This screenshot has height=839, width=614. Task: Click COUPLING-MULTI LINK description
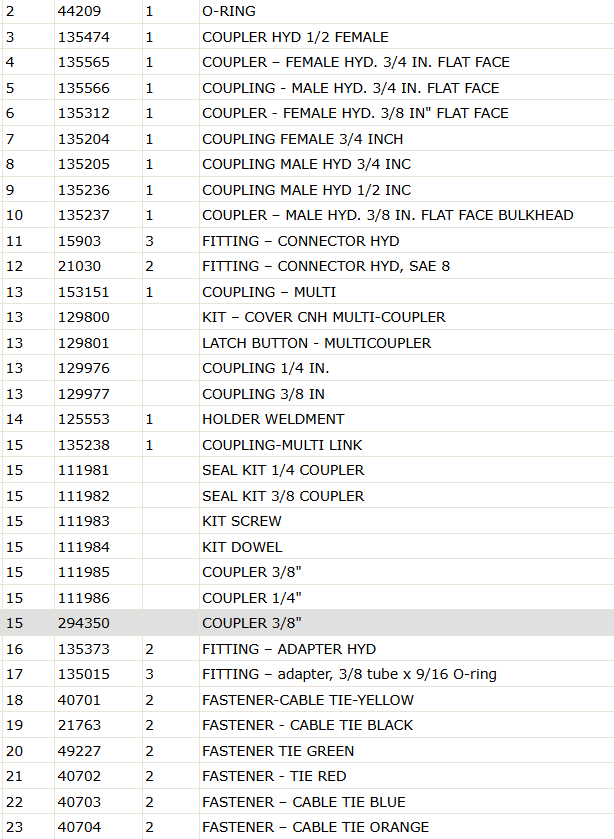[282, 445]
